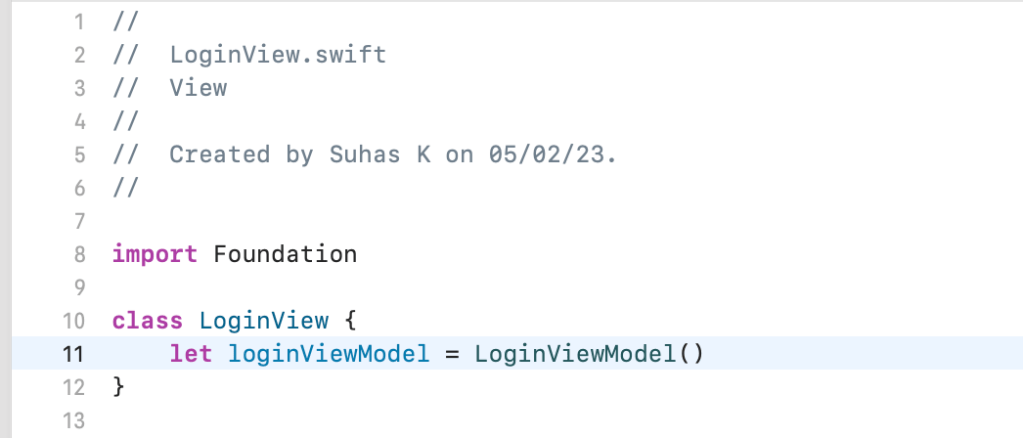Place cursor on the import keyword
1023x438 pixels.
point(155,254)
